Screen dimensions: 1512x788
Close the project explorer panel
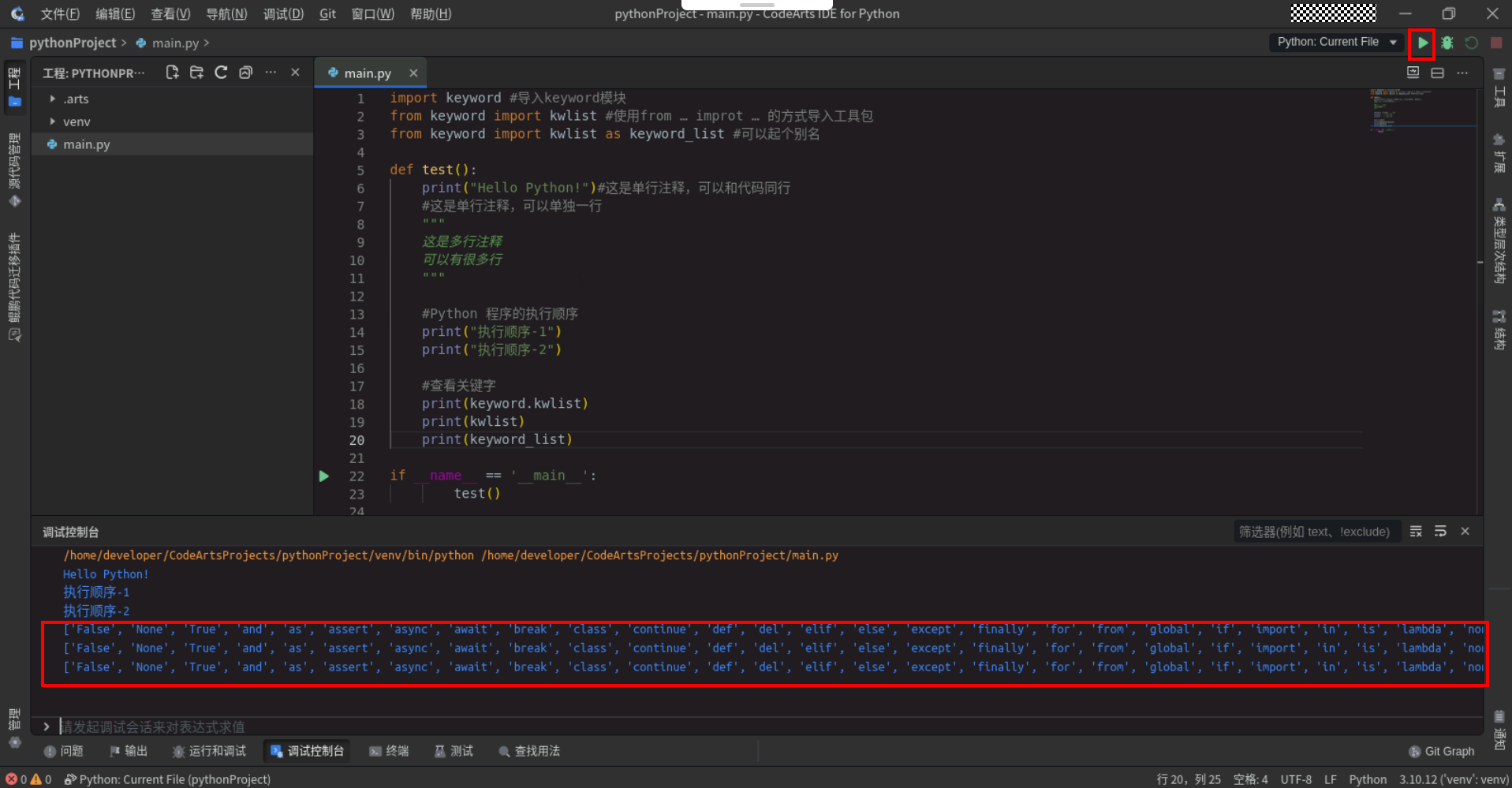295,73
